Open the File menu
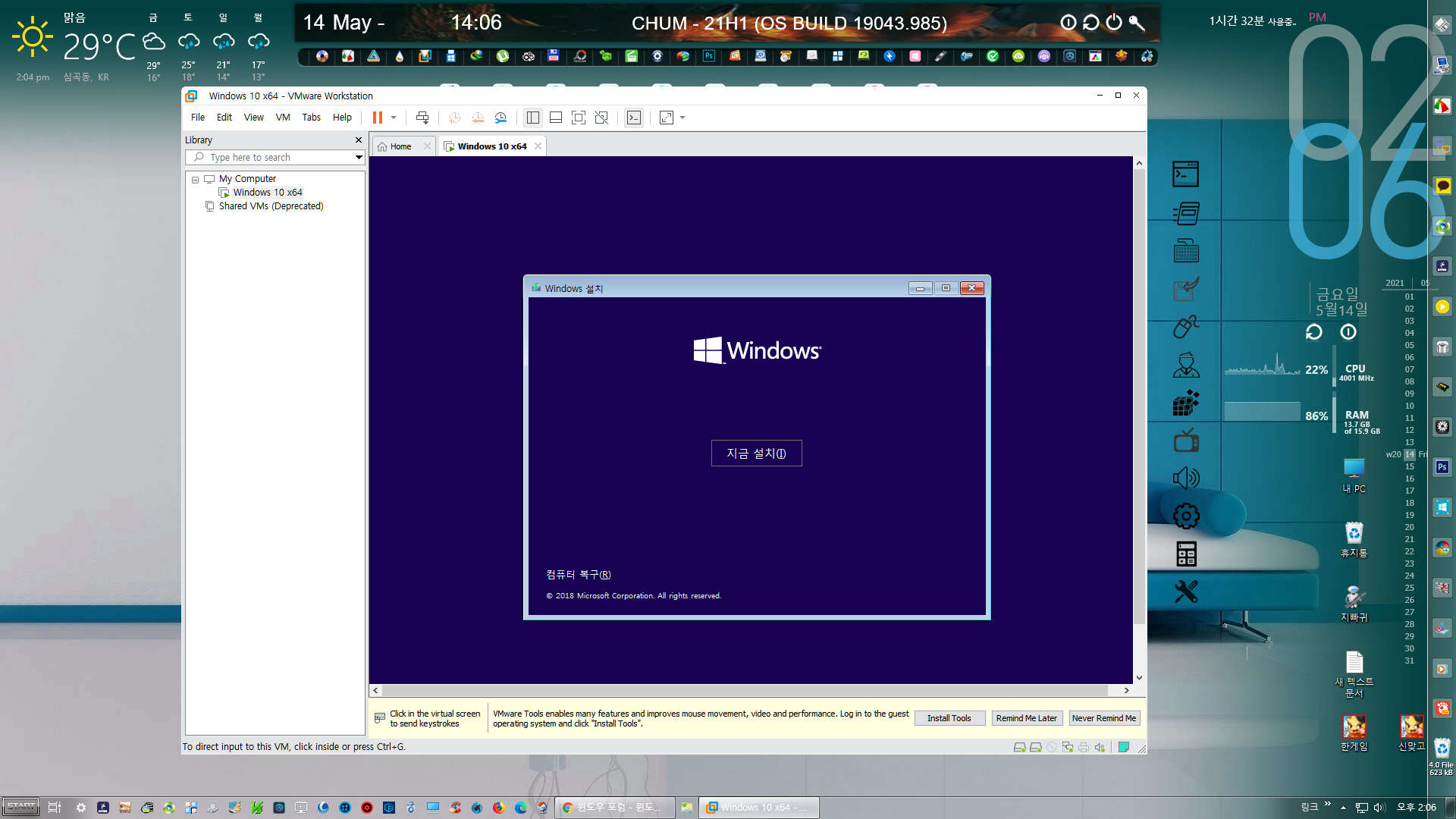 pos(198,118)
